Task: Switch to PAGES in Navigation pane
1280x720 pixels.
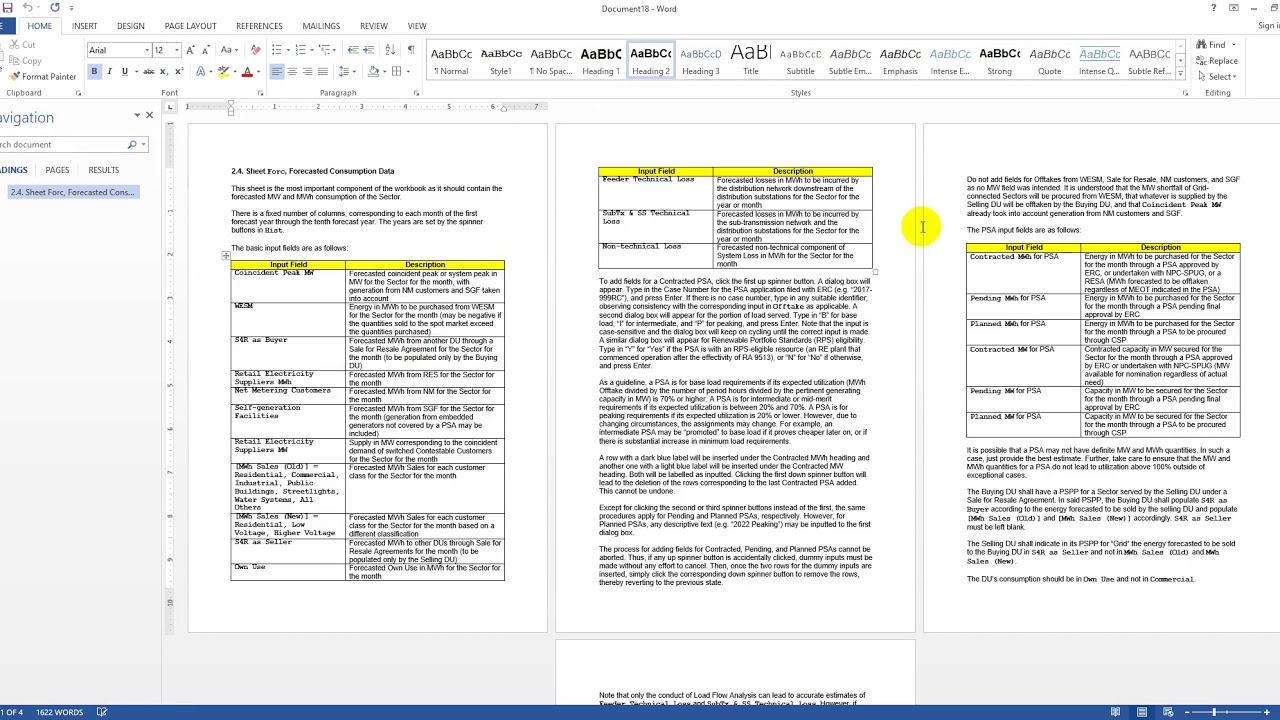Action: click(x=57, y=170)
